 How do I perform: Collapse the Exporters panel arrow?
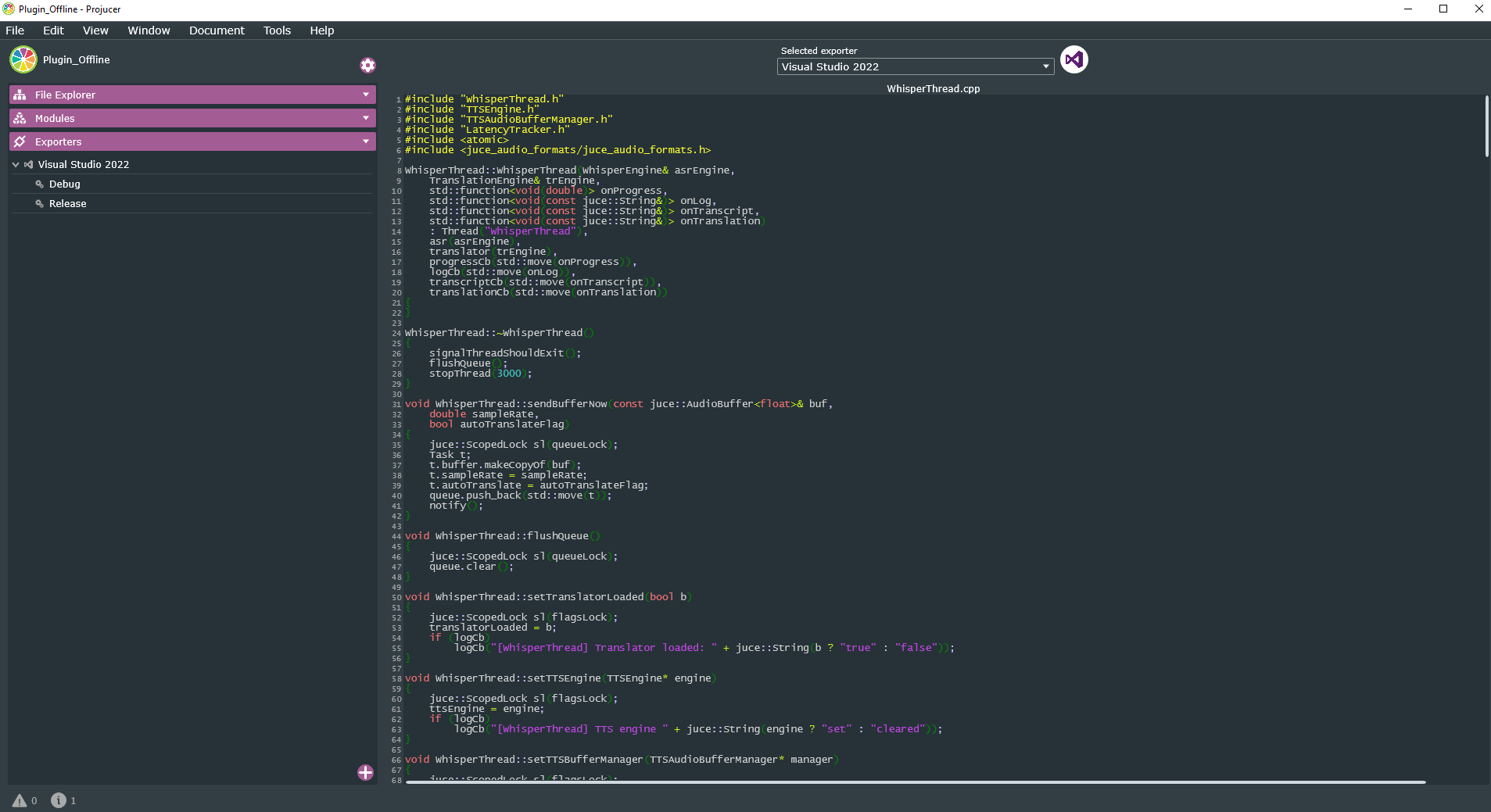(x=366, y=141)
